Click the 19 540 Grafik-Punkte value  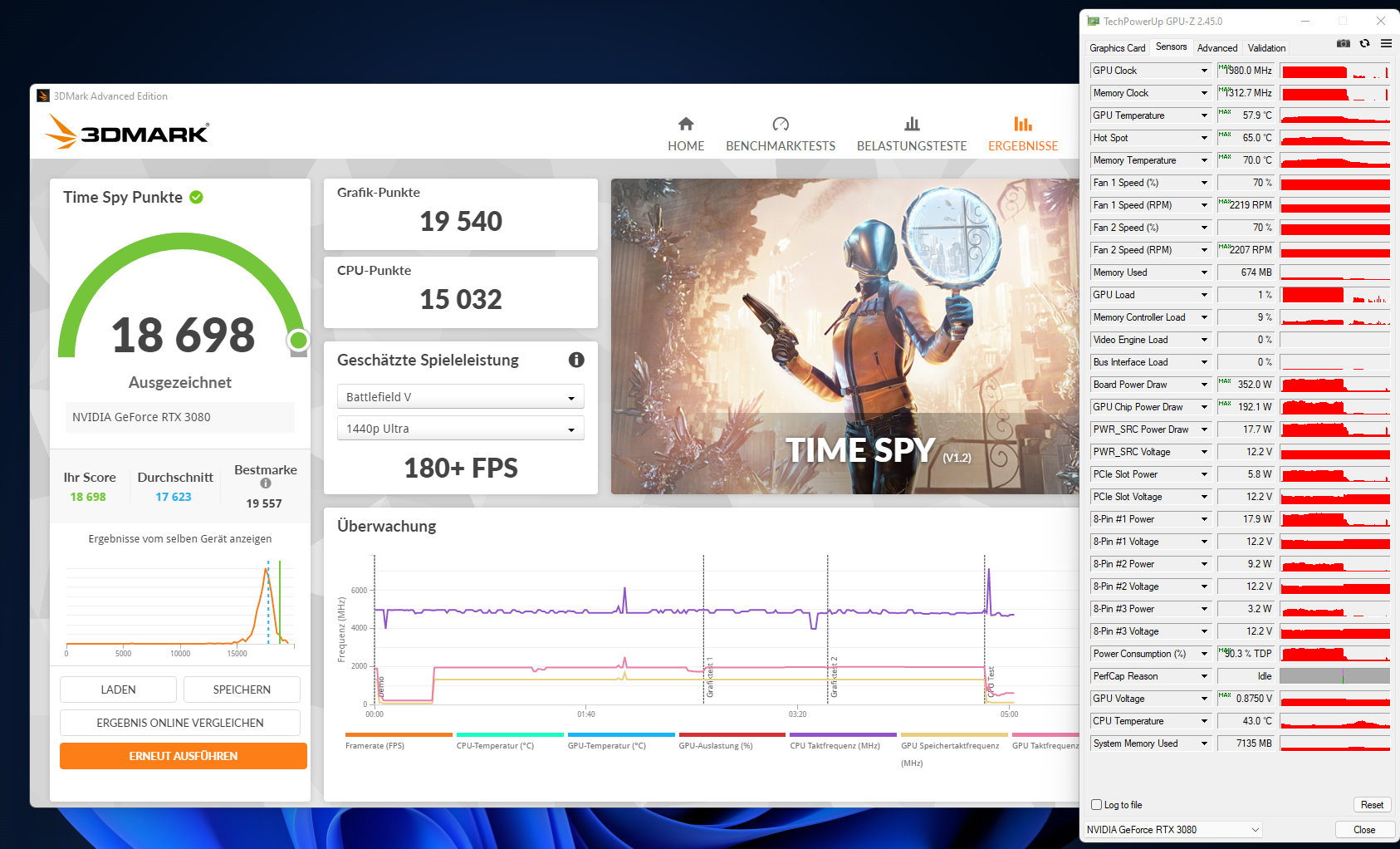(x=461, y=221)
